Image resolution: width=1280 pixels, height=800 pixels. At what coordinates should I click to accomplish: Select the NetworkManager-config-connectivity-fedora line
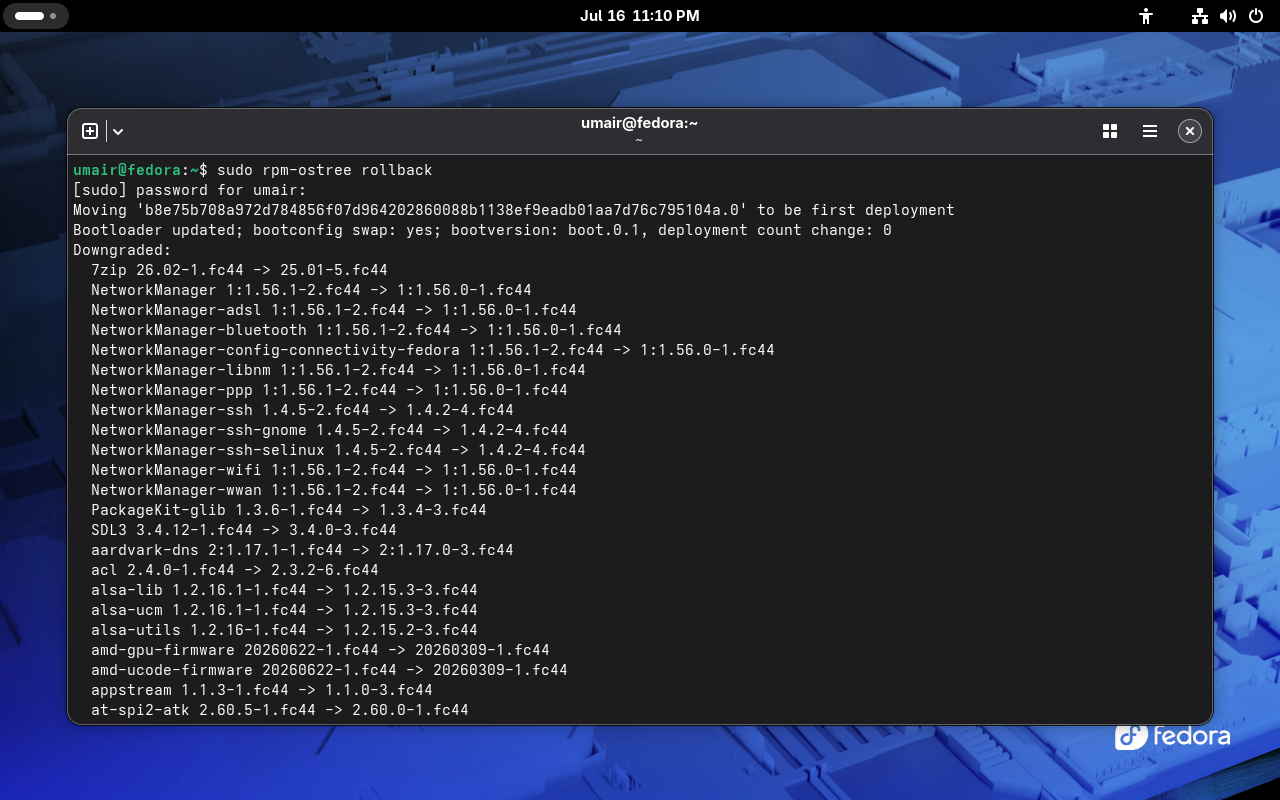pyautogui.click(x=433, y=350)
